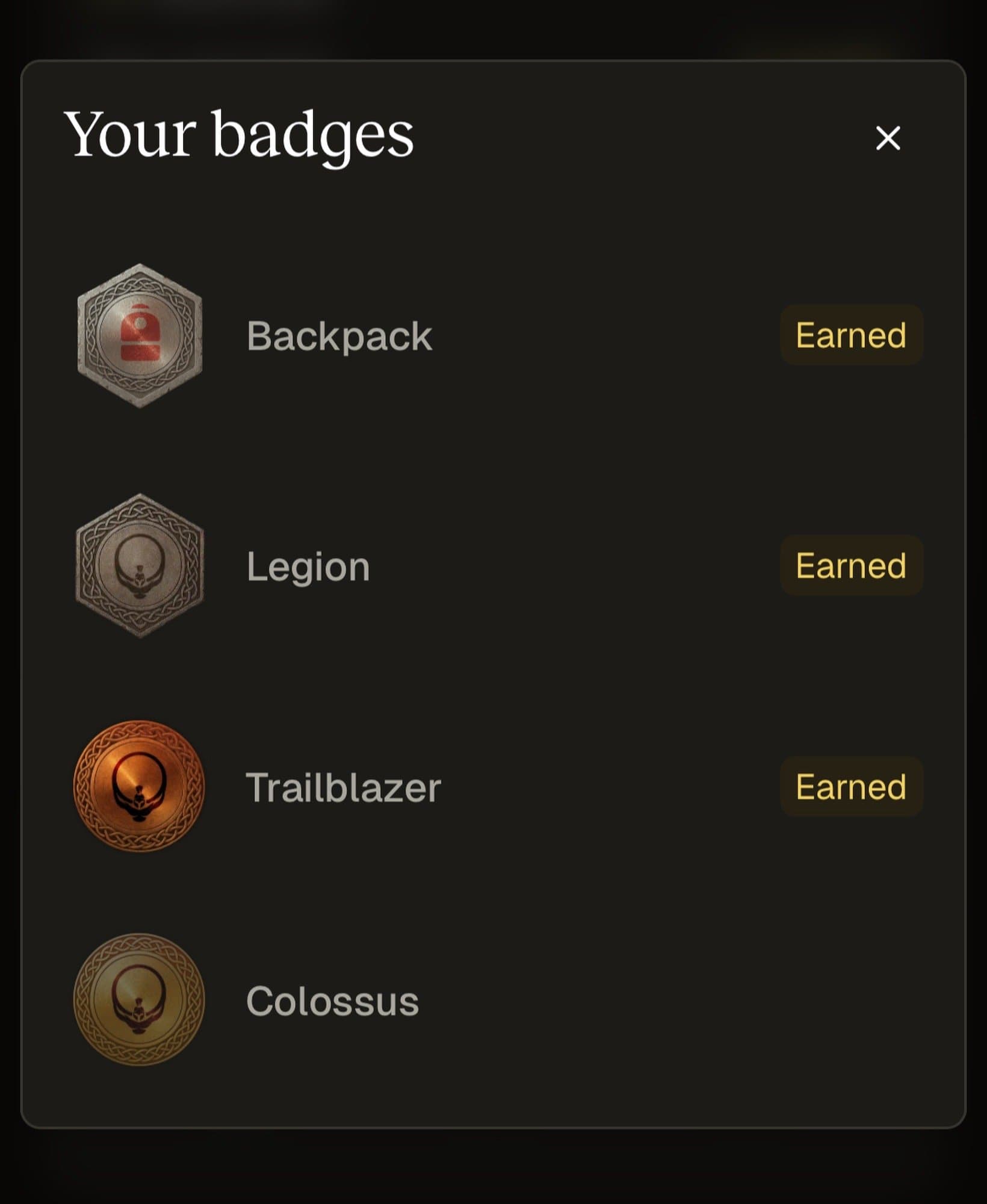
Task: Click the Earned tag beside Backpack
Action: (851, 335)
